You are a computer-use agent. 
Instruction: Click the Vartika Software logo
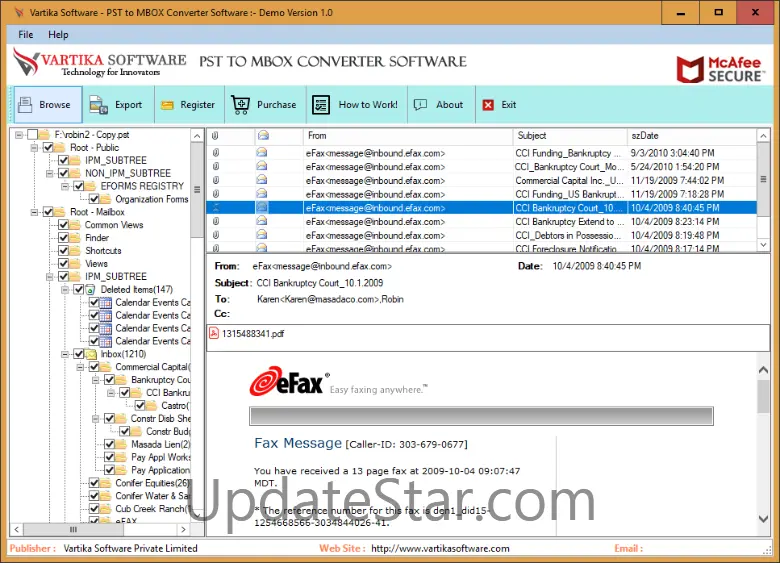(x=99, y=63)
